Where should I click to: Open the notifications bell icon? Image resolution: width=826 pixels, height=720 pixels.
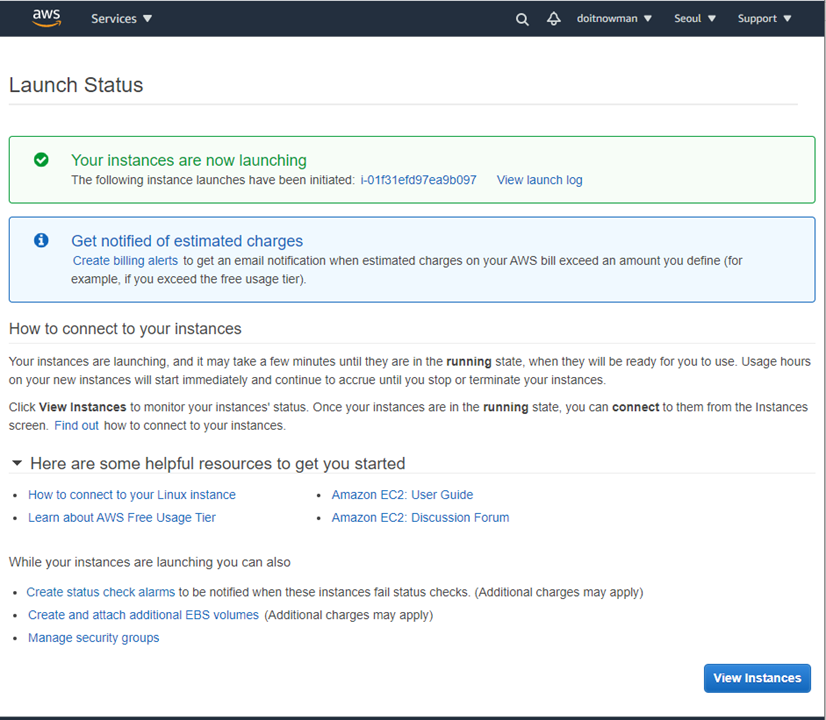pyautogui.click(x=553, y=19)
